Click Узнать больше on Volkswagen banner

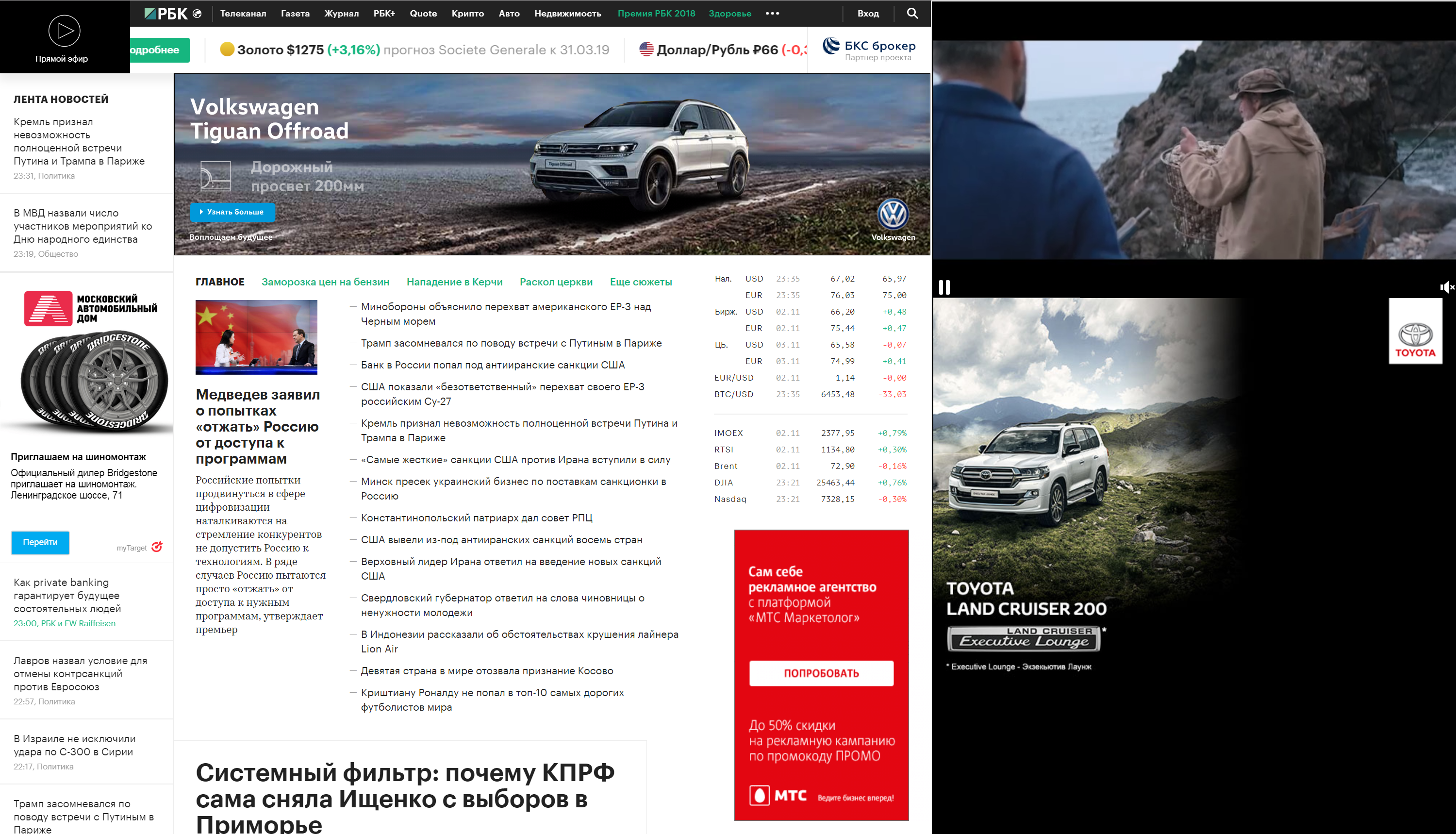pos(232,212)
